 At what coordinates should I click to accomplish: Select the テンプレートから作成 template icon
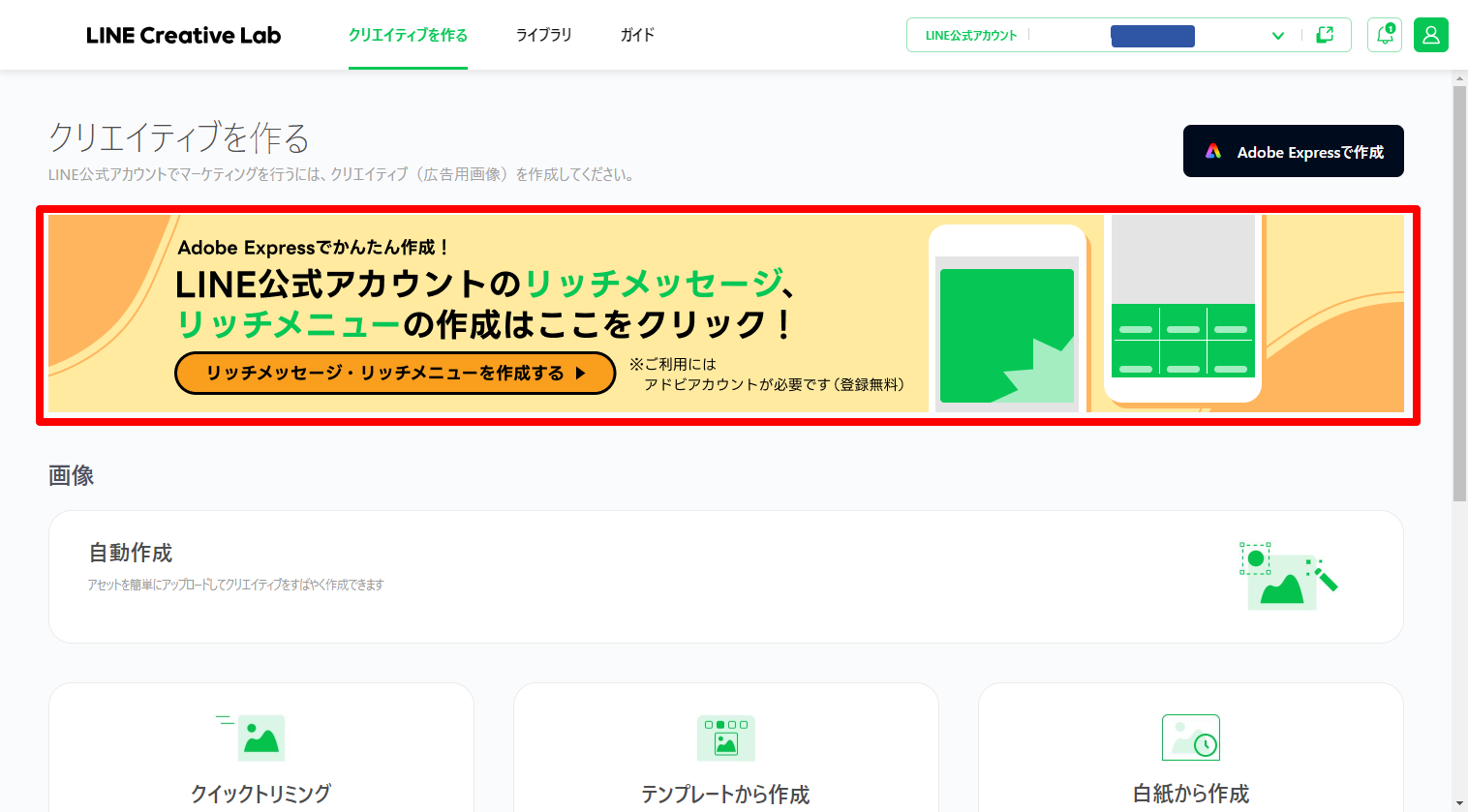(725, 737)
